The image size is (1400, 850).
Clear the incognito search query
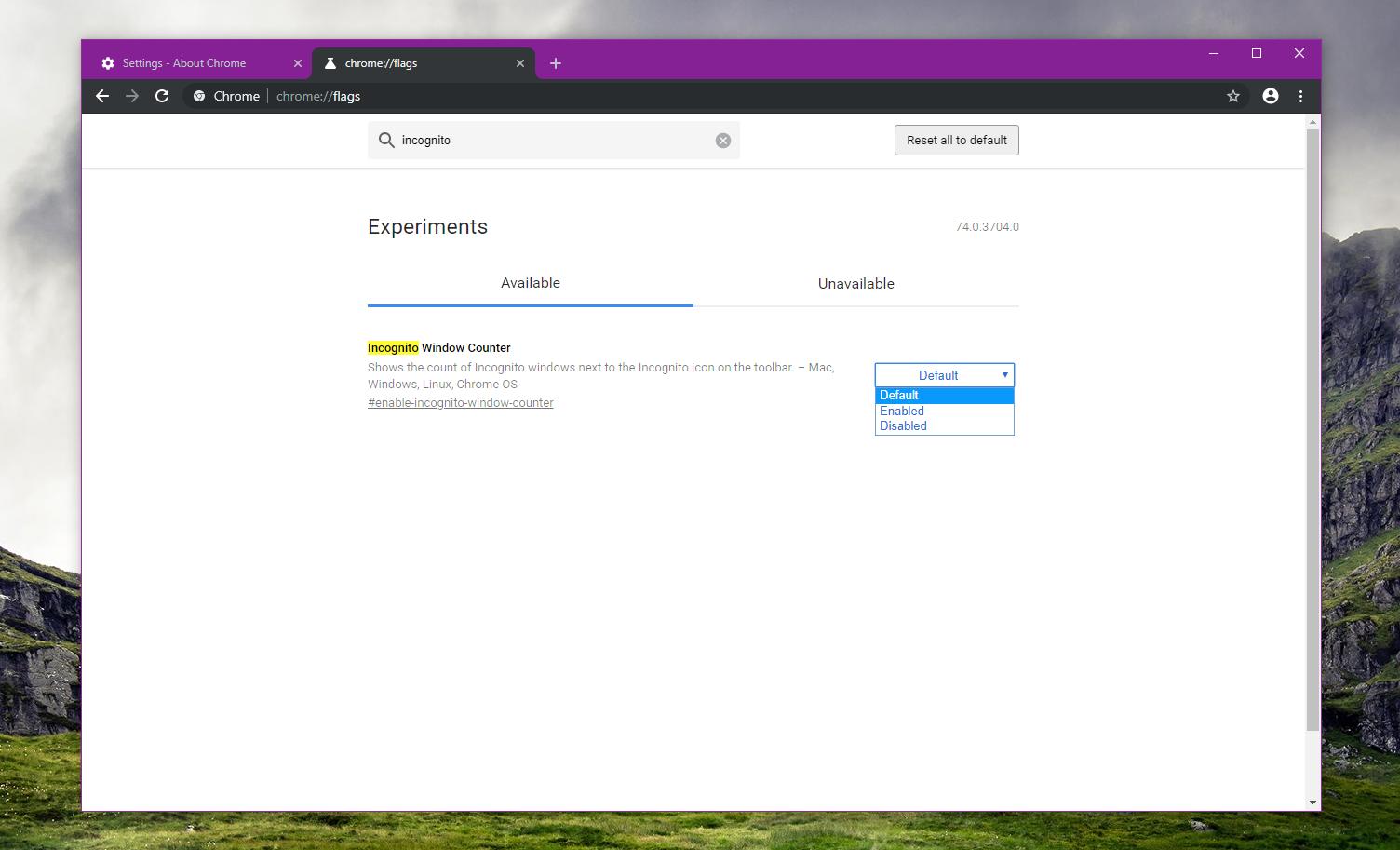click(722, 140)
